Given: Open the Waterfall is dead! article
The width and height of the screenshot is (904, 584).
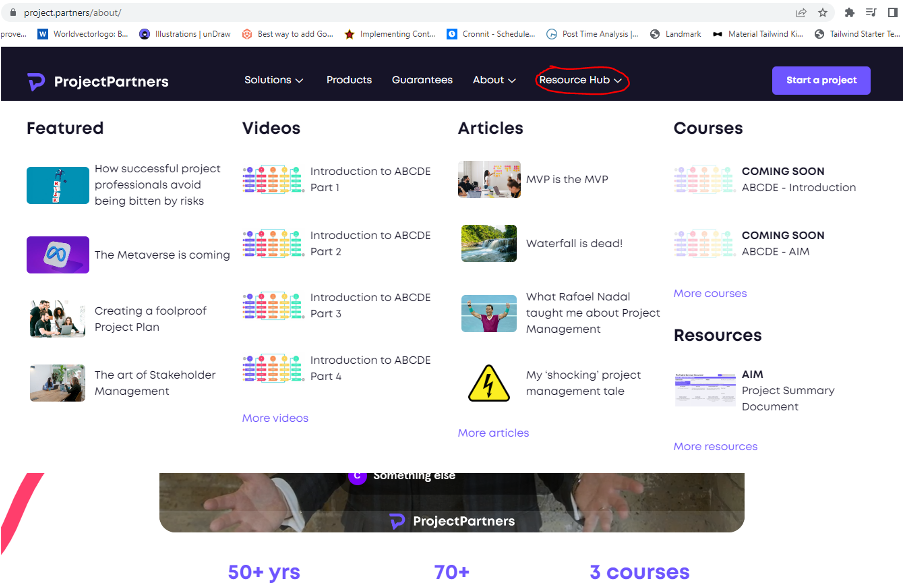Looking at the screenshot, I should (574, 243).
